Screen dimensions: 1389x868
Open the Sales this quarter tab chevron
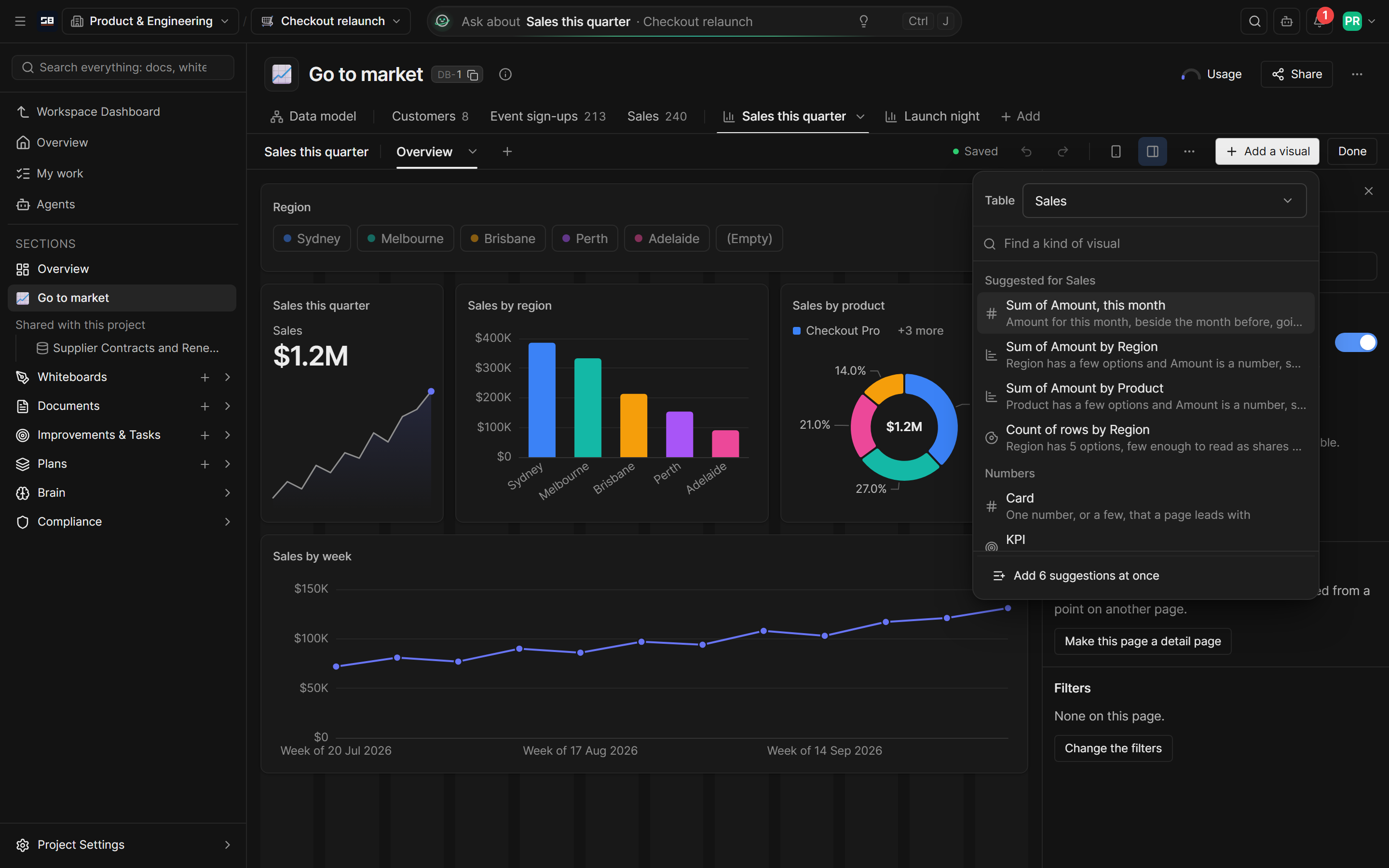point(860,117)
